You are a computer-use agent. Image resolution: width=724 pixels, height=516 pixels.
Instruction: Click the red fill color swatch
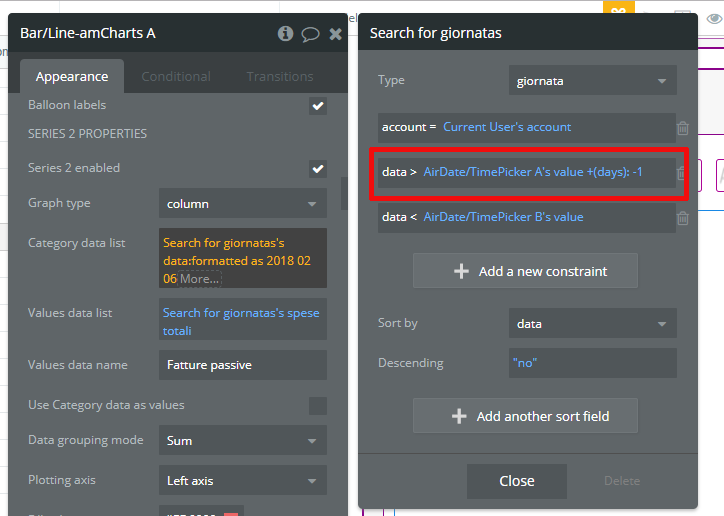click(x=230, y=512)
